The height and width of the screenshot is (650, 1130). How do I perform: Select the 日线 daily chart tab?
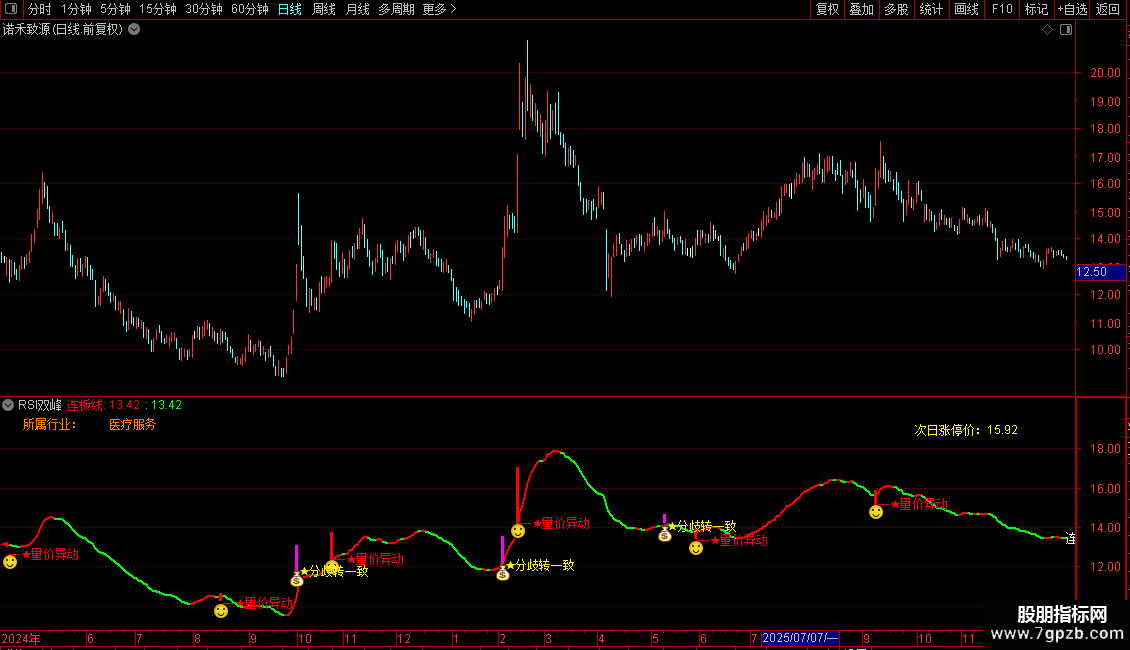290,9
